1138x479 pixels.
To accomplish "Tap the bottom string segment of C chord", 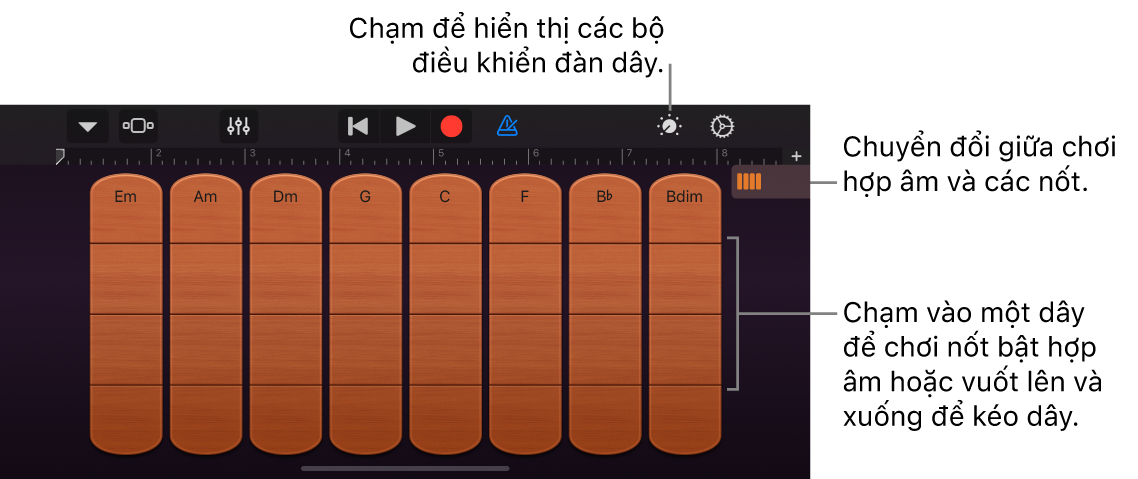I will point(445,419).
